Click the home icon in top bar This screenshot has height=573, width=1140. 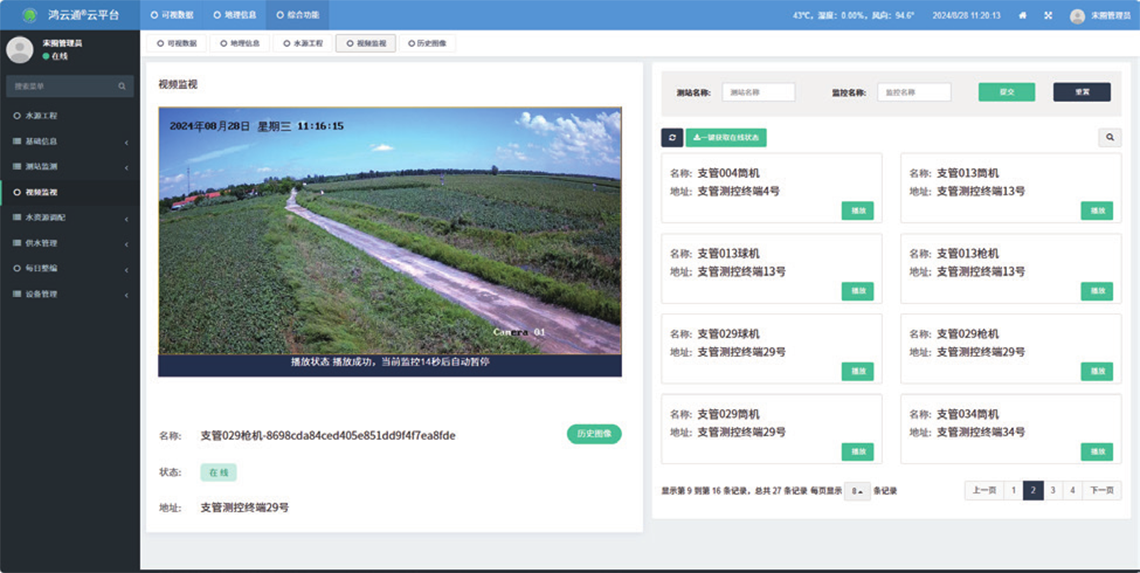pyautogui.click(x=1022, y=15)
